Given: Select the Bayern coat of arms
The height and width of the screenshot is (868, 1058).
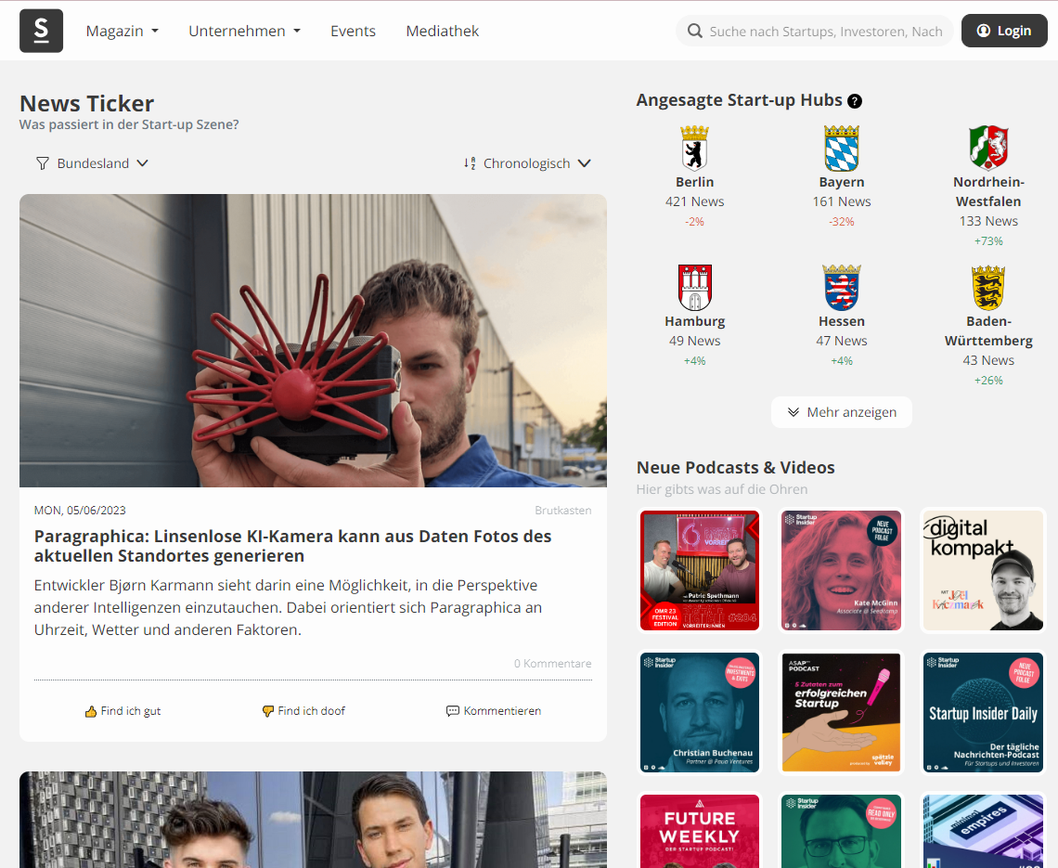Looking at the screenshot, I should 841,148.
